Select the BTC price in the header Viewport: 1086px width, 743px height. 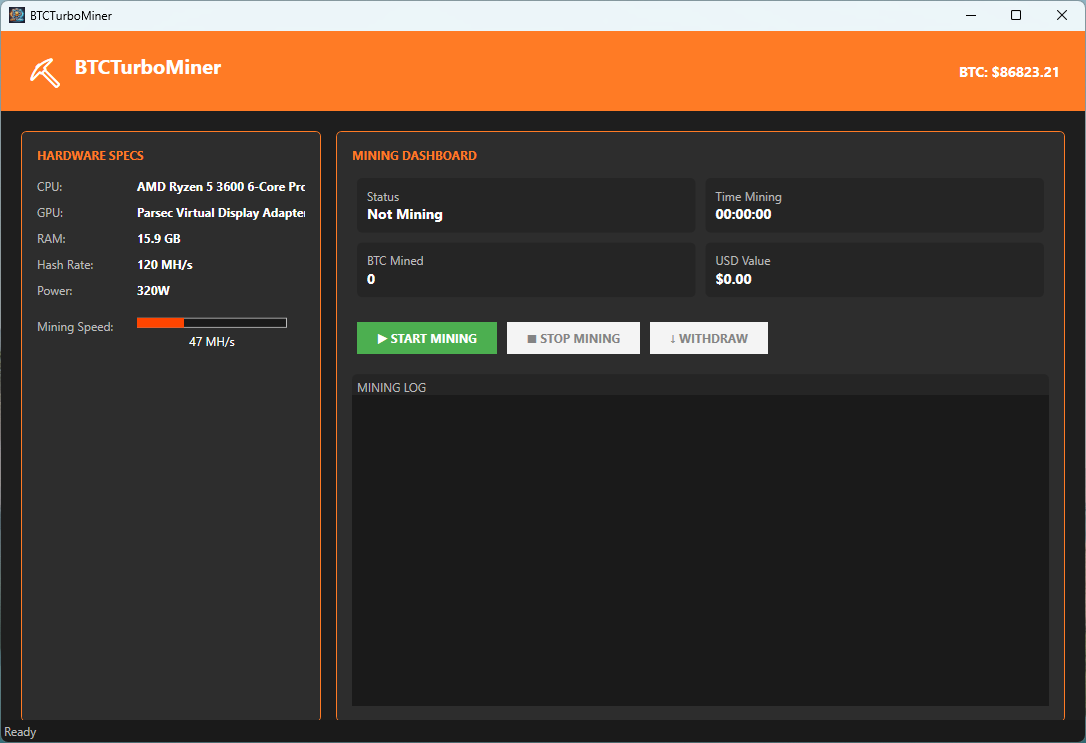coord(1008,72)
